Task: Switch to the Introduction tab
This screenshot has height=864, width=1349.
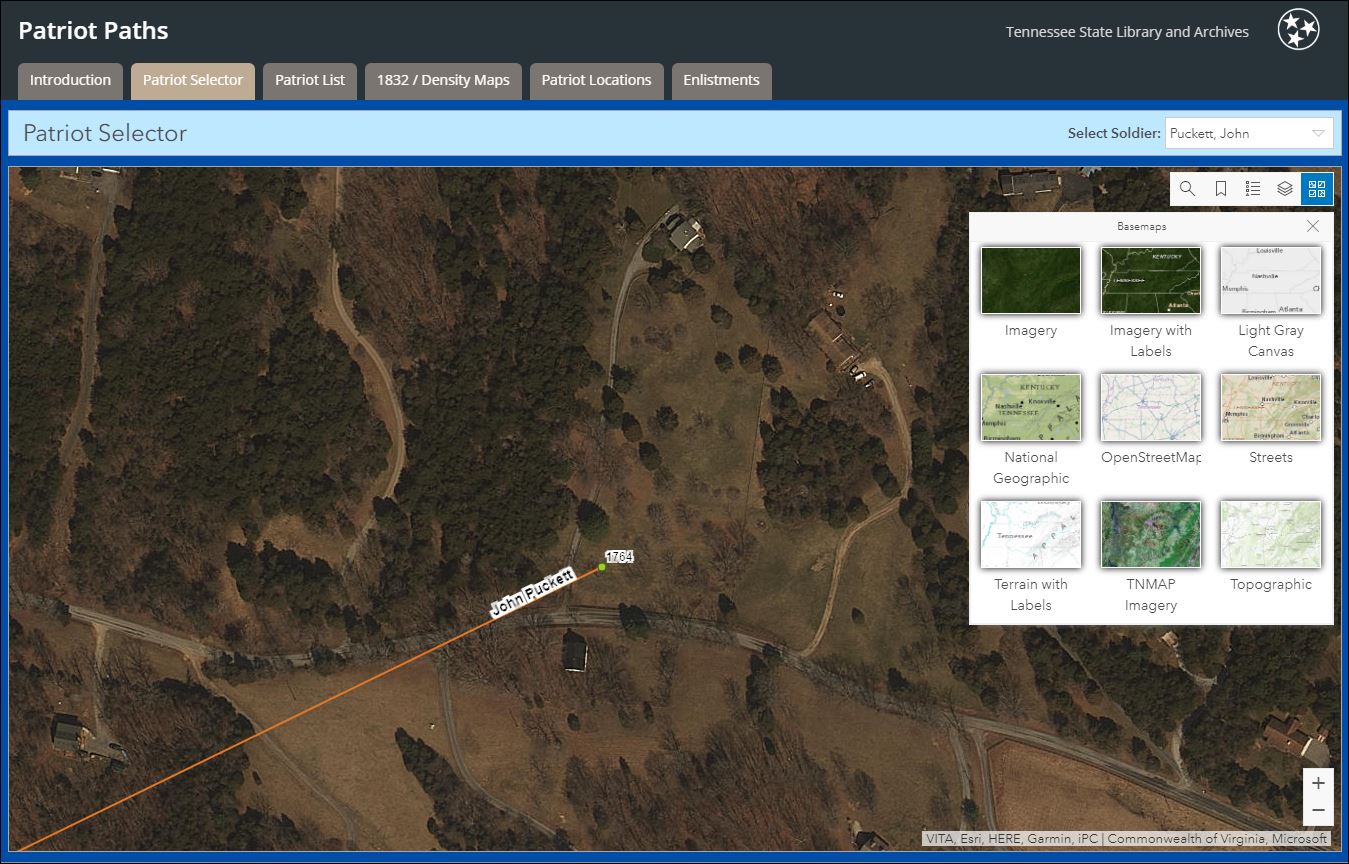Action: [x=70, y=81]
